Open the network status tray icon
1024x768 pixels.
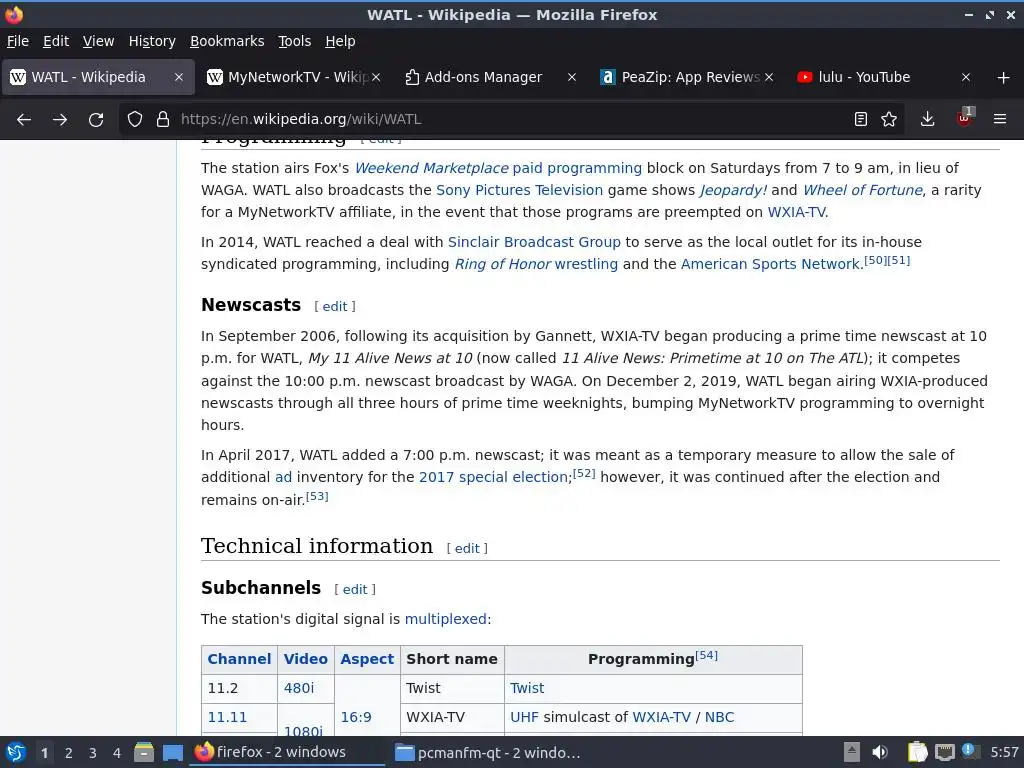coord(944,752)
